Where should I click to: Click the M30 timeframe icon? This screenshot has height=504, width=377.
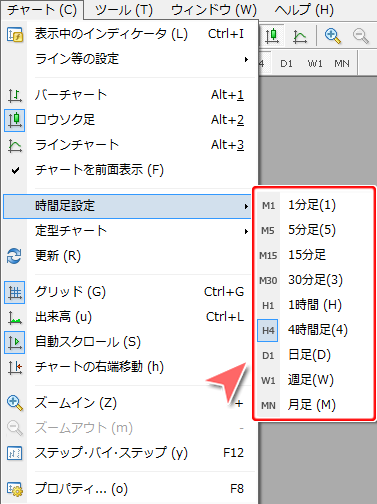click(x=268, y=281)
